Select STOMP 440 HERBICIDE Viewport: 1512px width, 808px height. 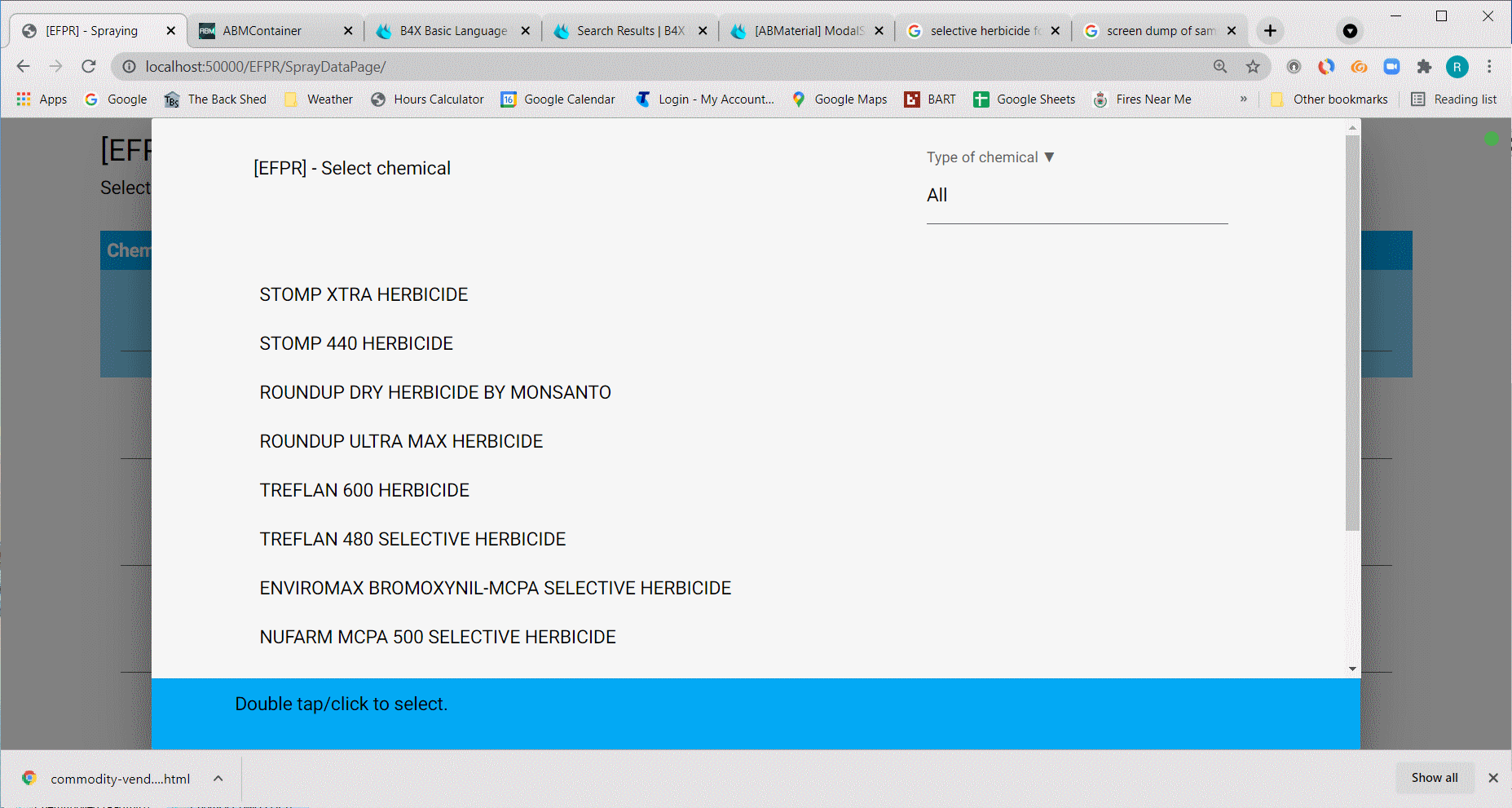click(x=356, y=343)
